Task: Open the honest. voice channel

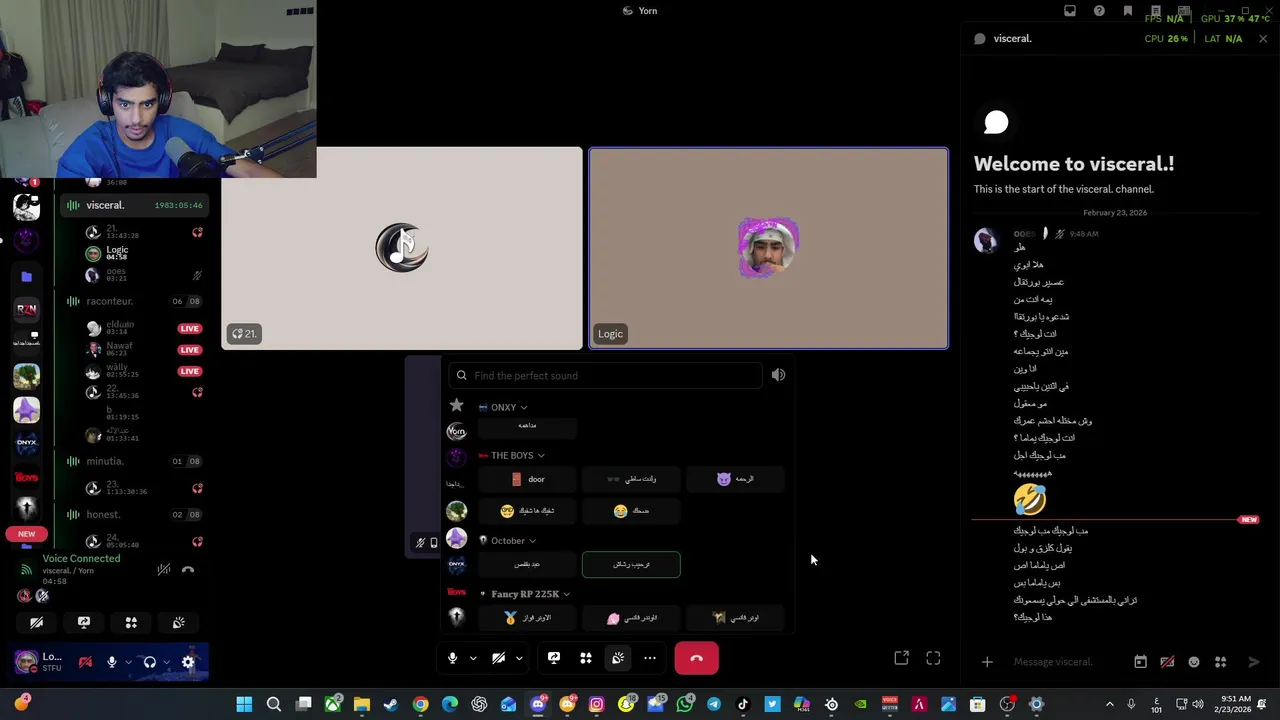Action: coord(134,514)
